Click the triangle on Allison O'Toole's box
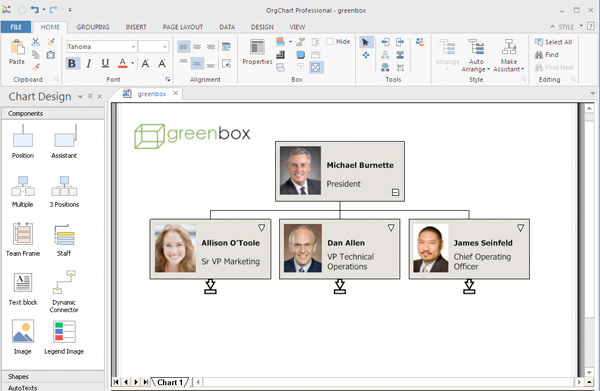600x391 pixels. 261,228
